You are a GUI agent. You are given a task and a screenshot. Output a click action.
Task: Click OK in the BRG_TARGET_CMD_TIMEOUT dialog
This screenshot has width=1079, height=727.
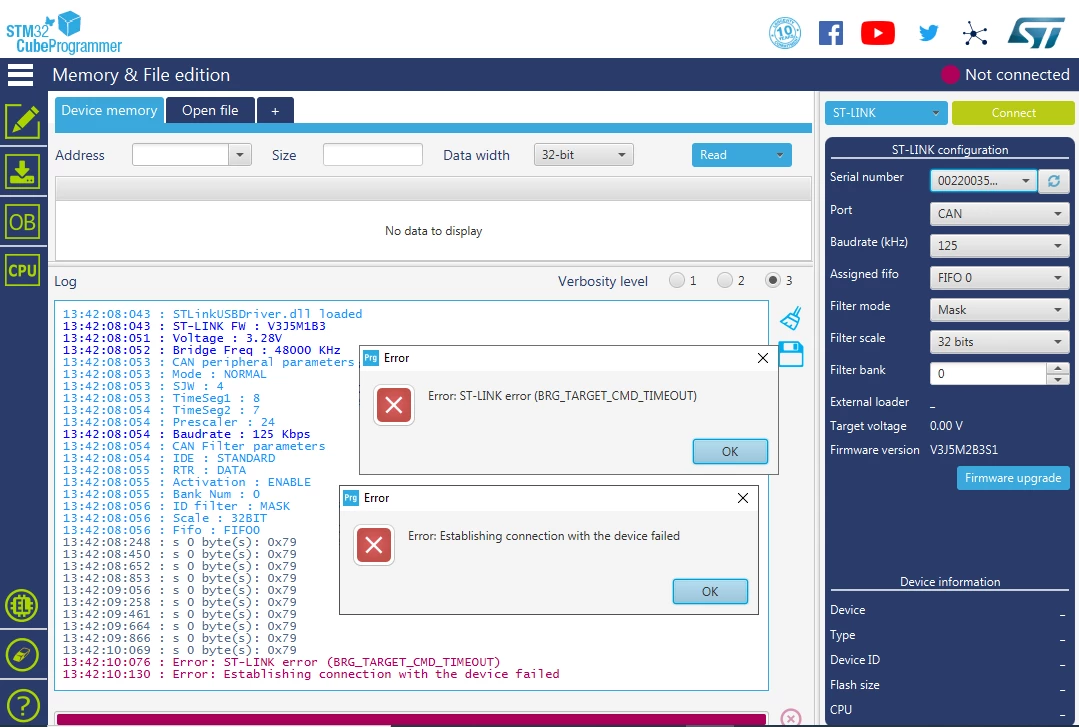click(x=730, y=452)
